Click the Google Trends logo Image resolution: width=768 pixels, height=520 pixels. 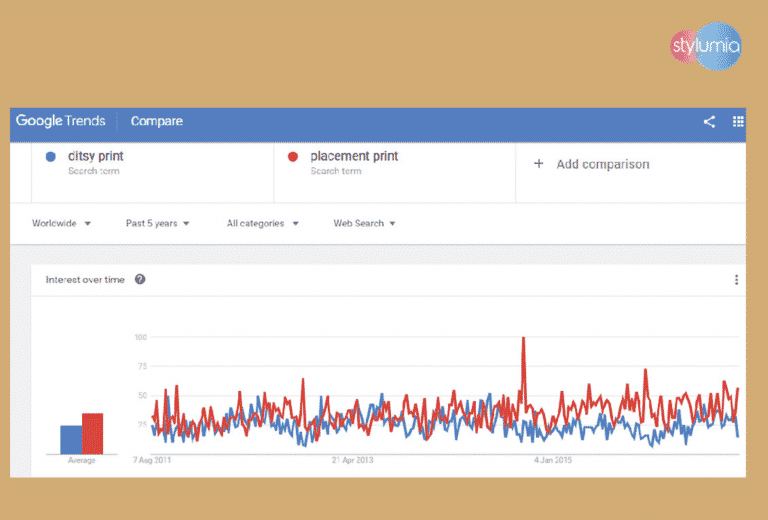(x=60, y=122)
